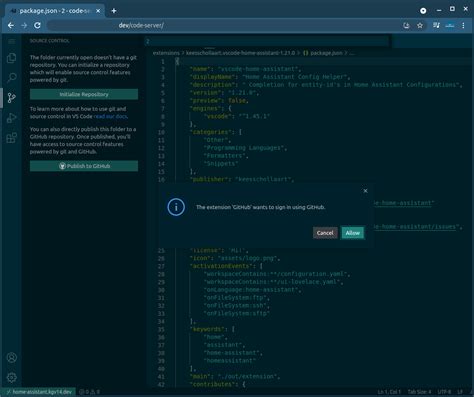
Task: Open the browser three-dot menu
Action: click(x=463, y=25)
